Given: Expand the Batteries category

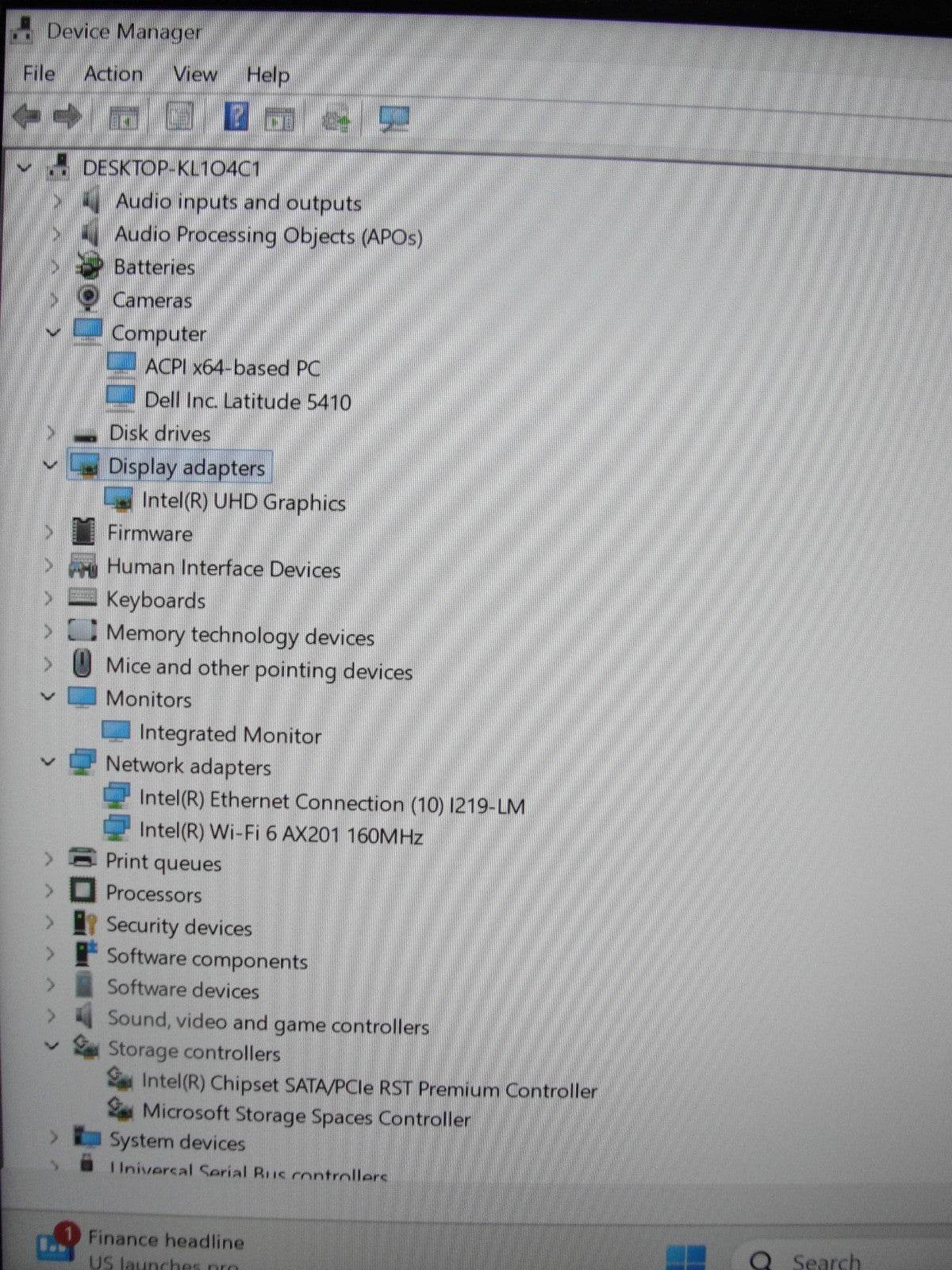Looking at the screenshot, I should (56, 267).
